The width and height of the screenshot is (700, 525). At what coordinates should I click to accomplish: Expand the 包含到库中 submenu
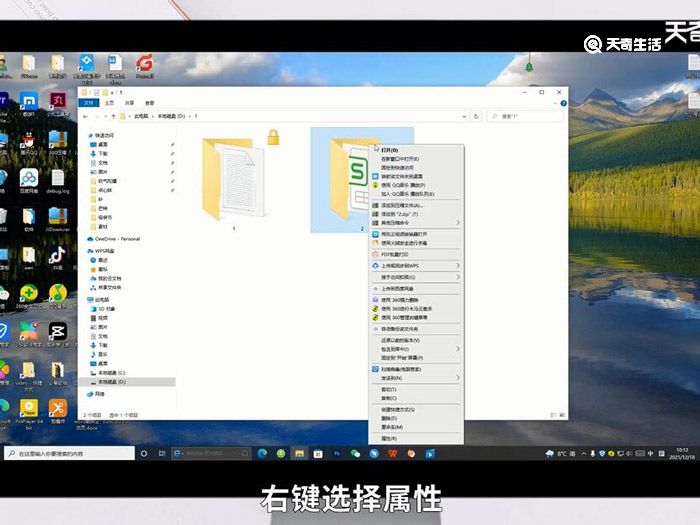coord(416,349)
